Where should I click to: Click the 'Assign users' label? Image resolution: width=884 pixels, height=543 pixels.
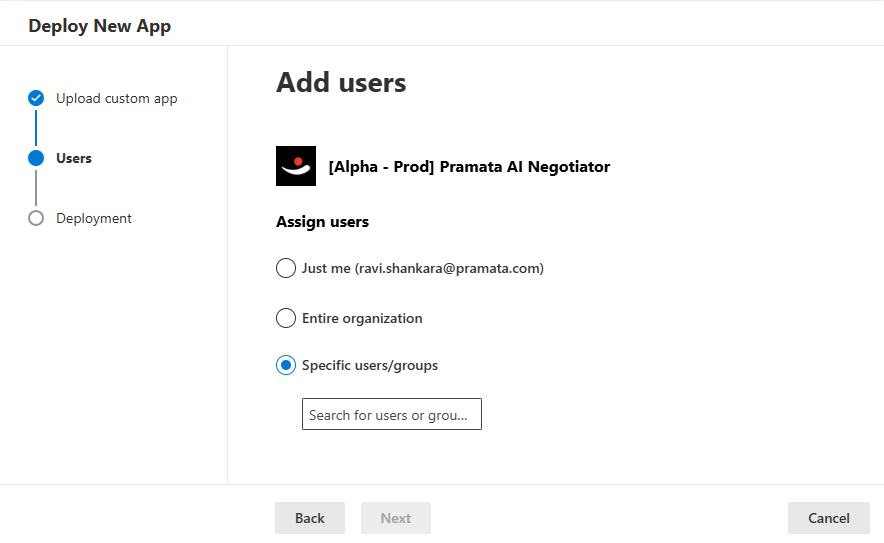tap(322, 222)
